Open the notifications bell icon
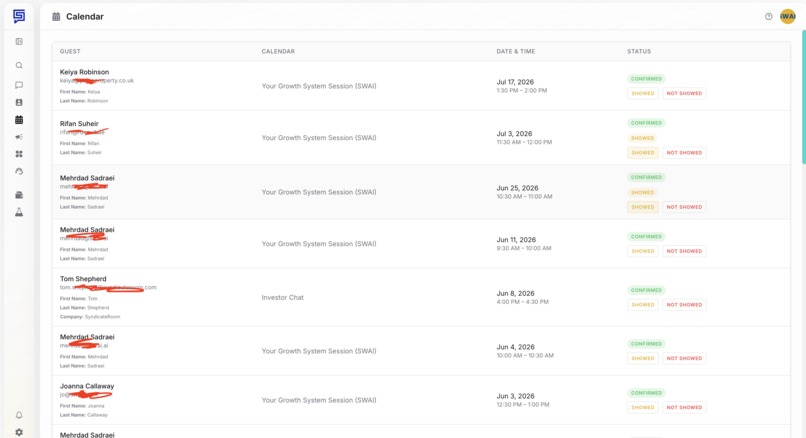Image resolution: width=806 pixels, height=438 pixels. click(19, 415)
